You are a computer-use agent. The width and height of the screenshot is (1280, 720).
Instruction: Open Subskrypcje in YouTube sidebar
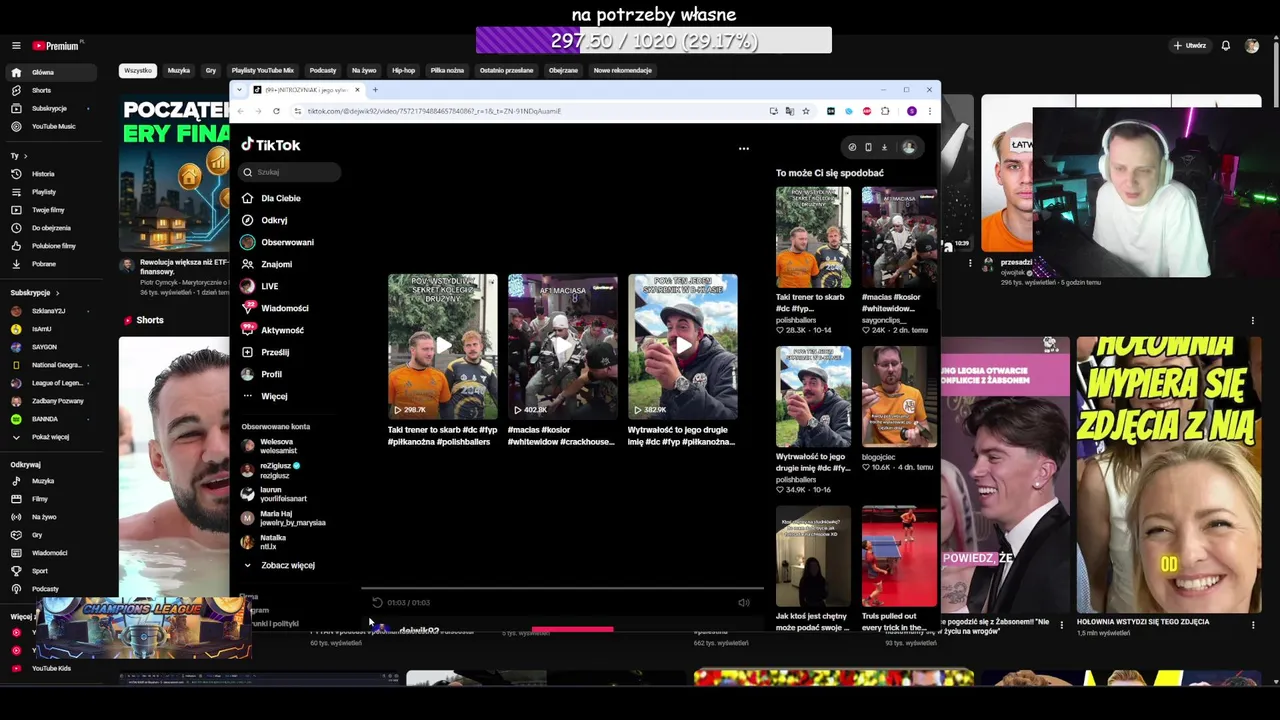(x=49, y=108)
